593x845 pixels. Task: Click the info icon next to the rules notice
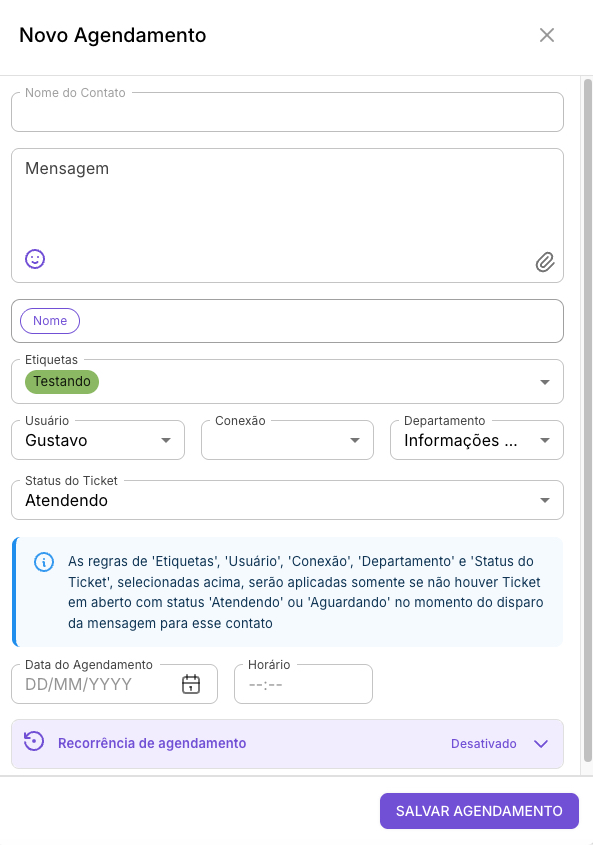(42, 562)
